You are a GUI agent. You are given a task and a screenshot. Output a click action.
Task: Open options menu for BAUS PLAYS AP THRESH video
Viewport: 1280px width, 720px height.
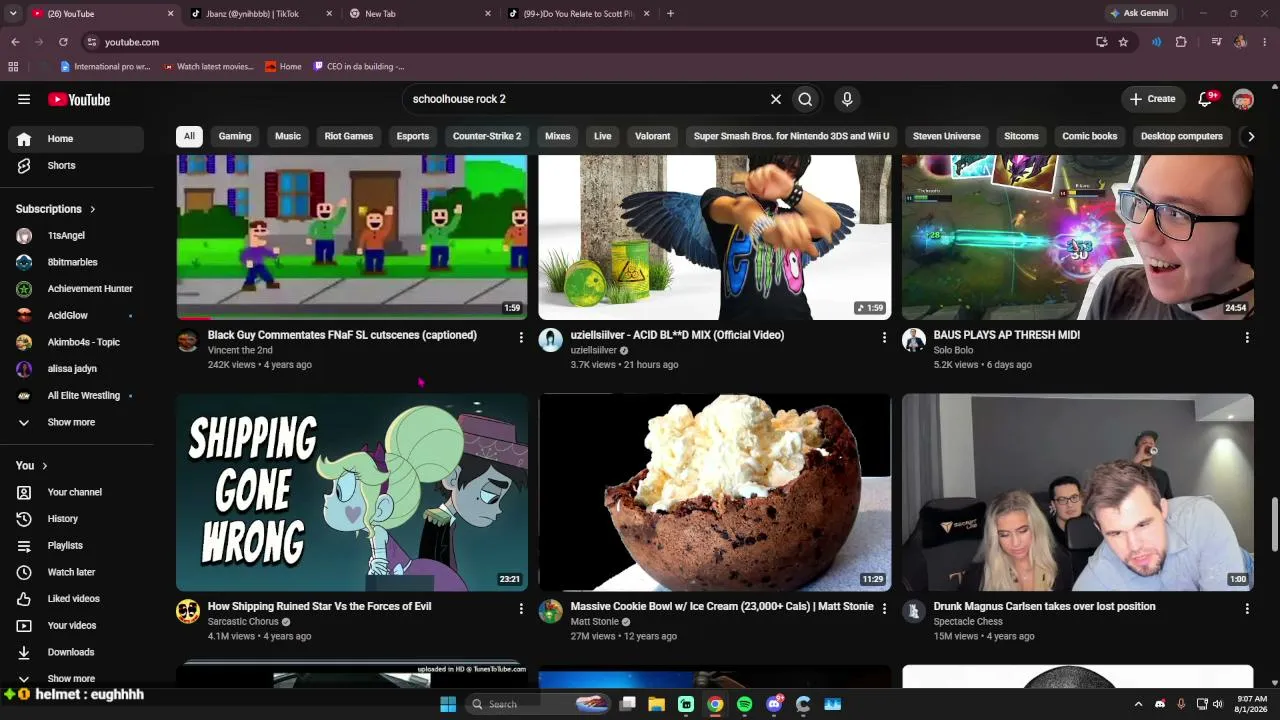pos(1247,338)
